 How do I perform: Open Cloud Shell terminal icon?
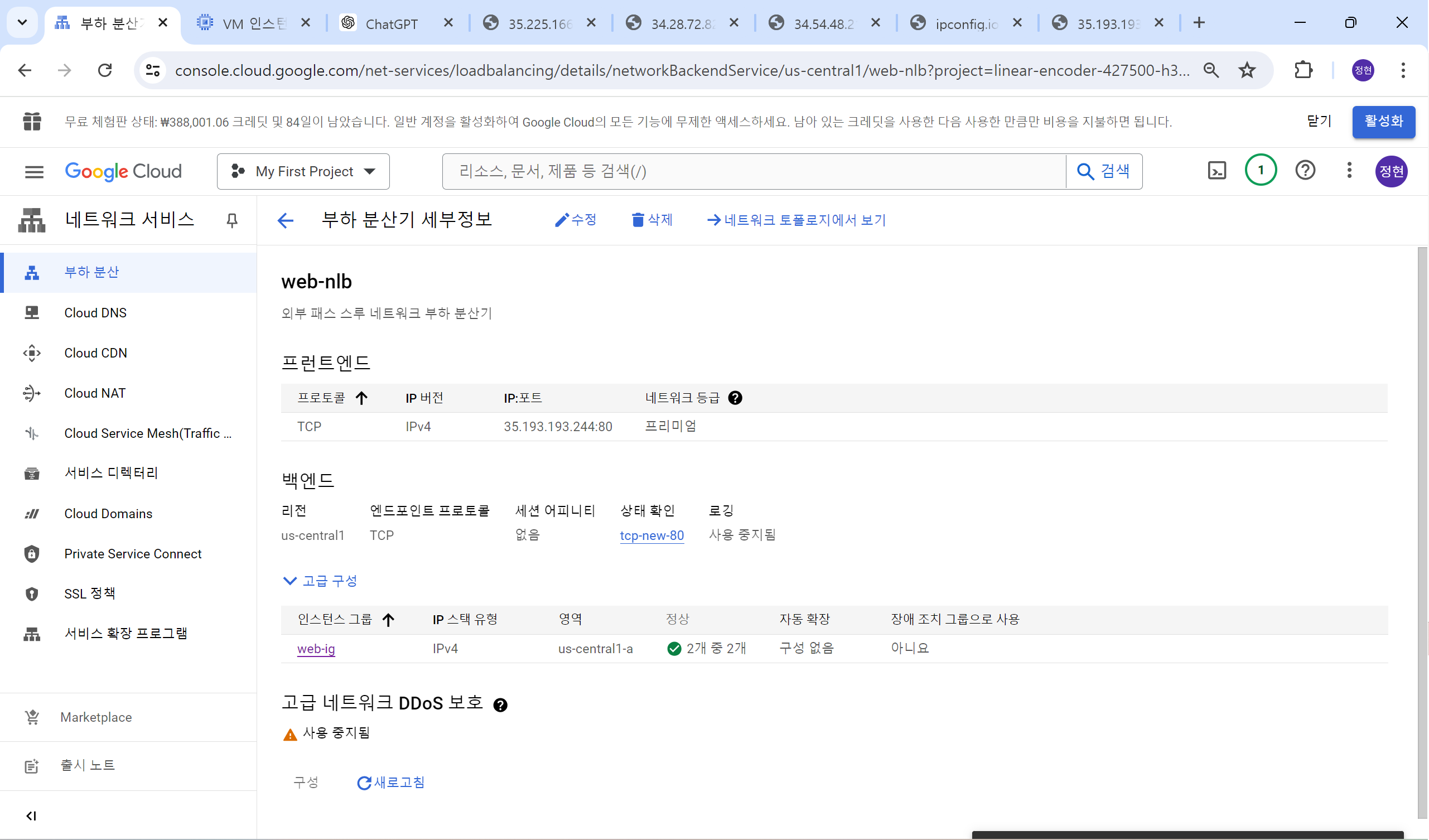click(x=1216, y=171)
